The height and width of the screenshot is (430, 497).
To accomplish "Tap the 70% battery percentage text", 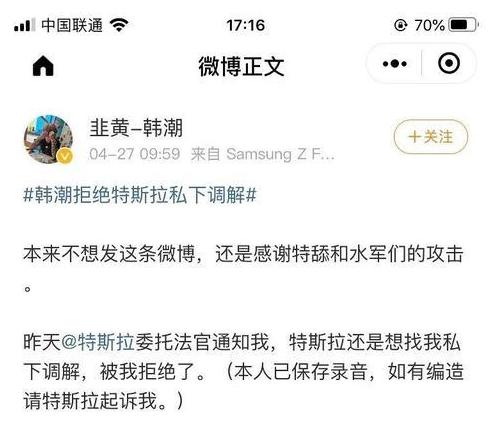I will click(429, 25).
